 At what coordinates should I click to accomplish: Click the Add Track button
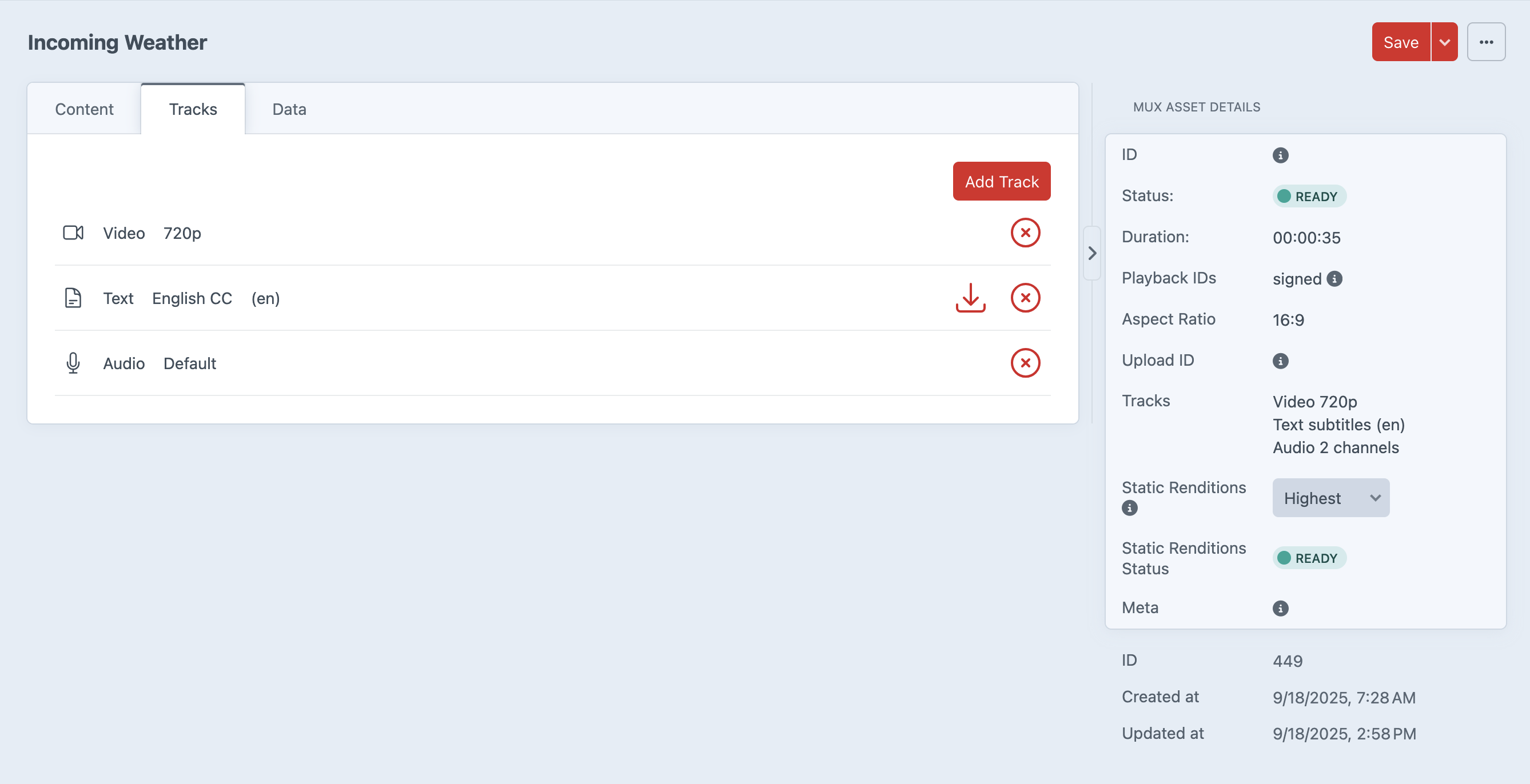(1001, 182)
